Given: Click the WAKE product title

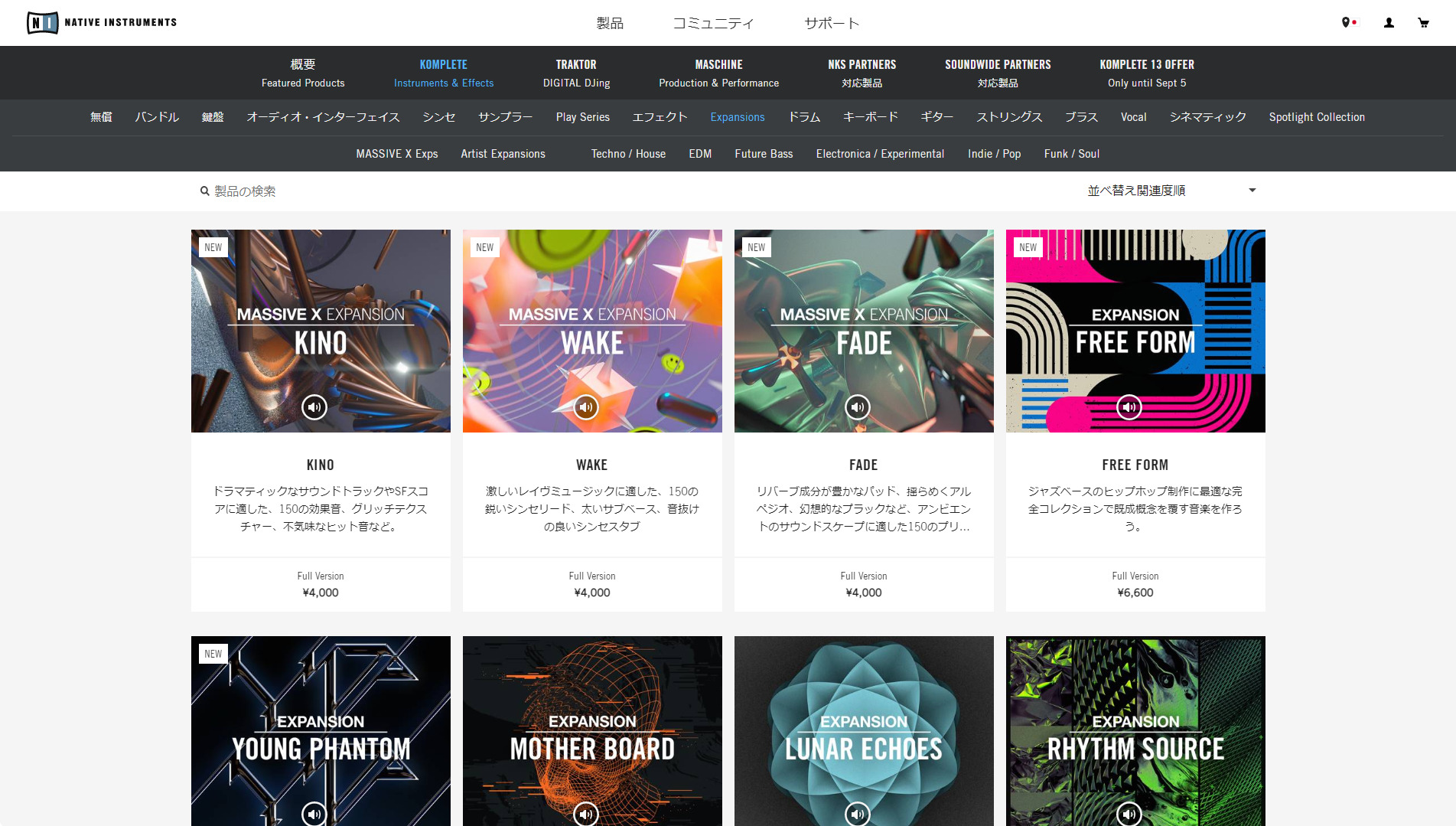Looking at the screenshot, I should (592, 465).
